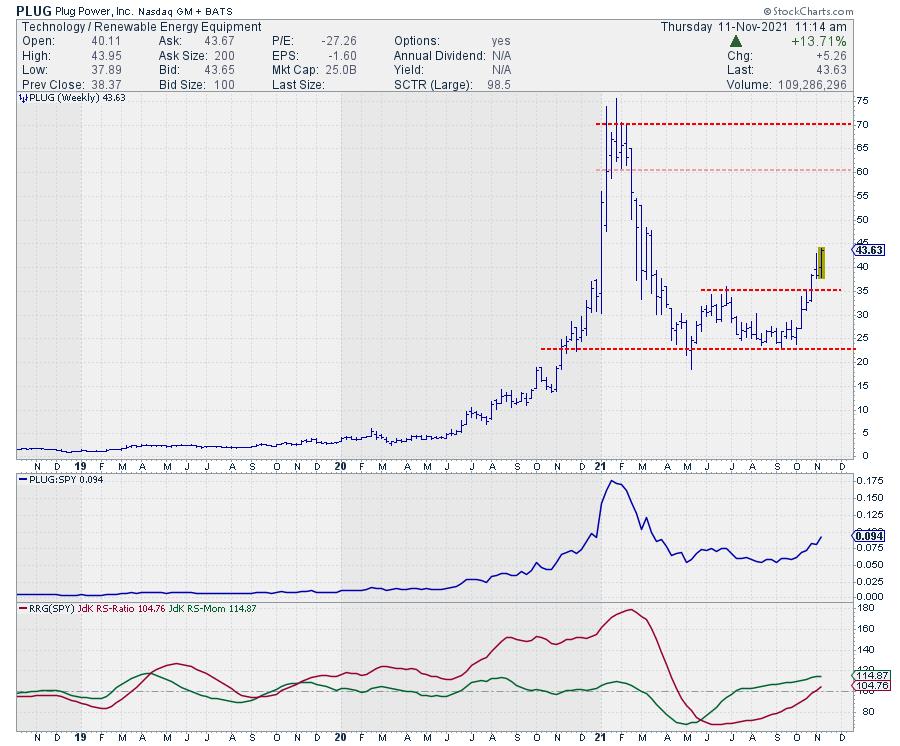
Task: Click the PLUG ticker symbol title
Action: (x=34, y=11)
